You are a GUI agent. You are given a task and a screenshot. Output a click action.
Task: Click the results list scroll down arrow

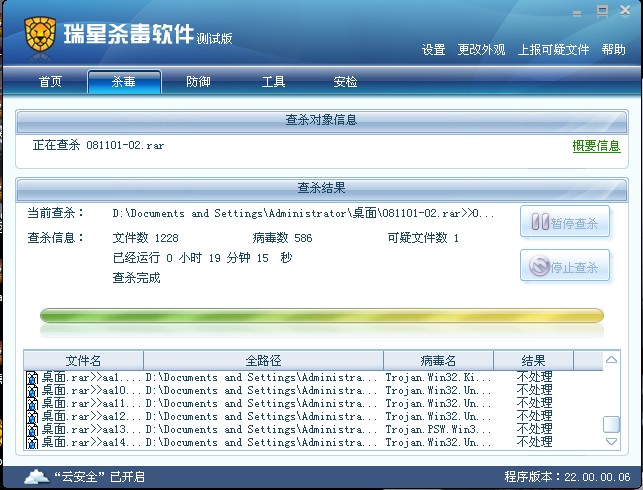click(611, 442)
